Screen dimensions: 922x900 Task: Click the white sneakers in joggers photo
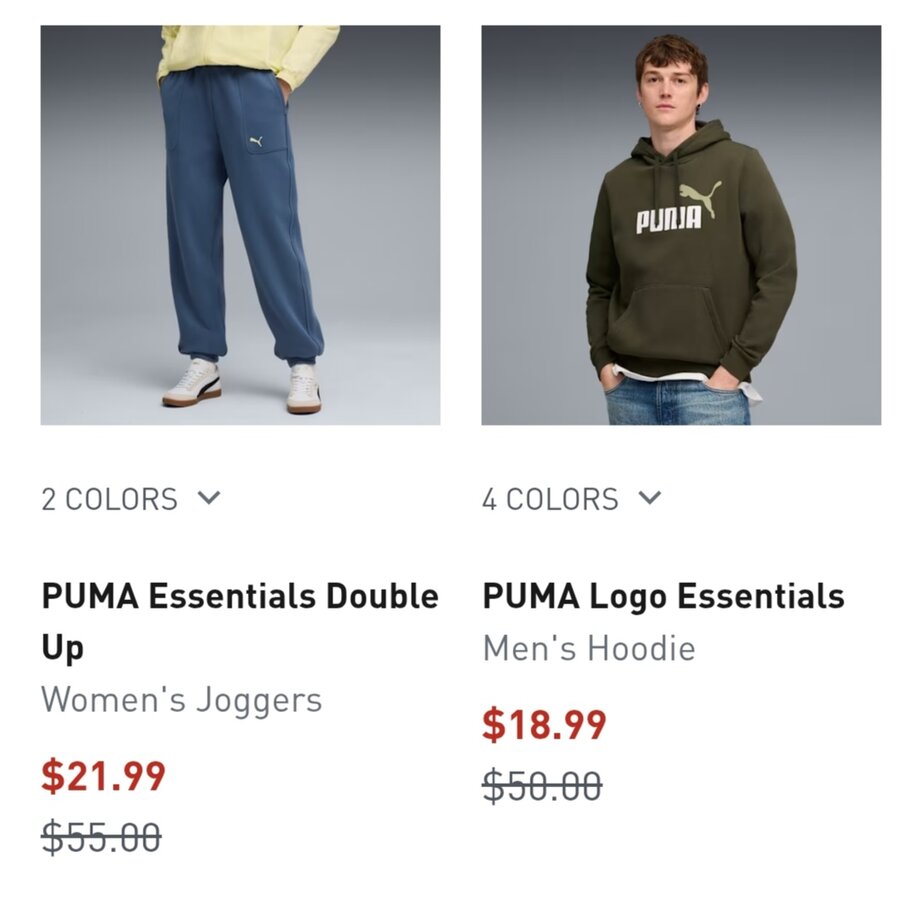point(242,385)
